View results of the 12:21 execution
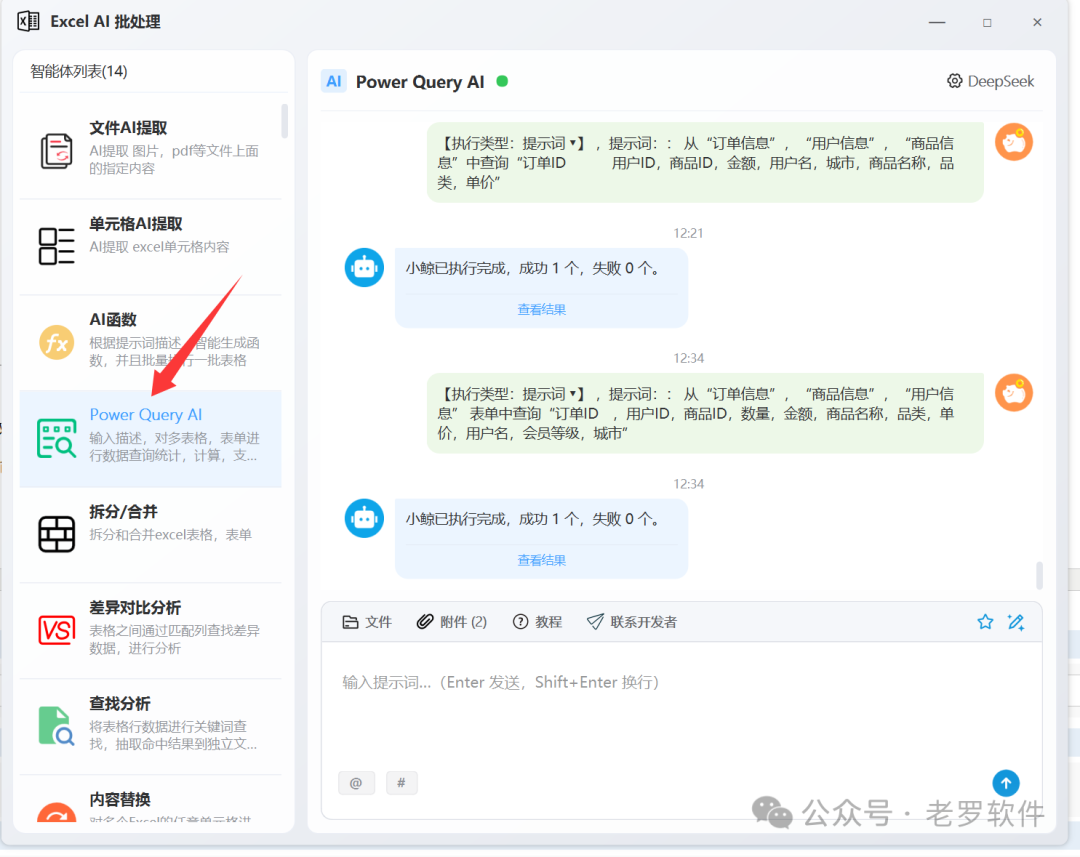Screen dimensions: 1080x857 (x=541, y=309)
